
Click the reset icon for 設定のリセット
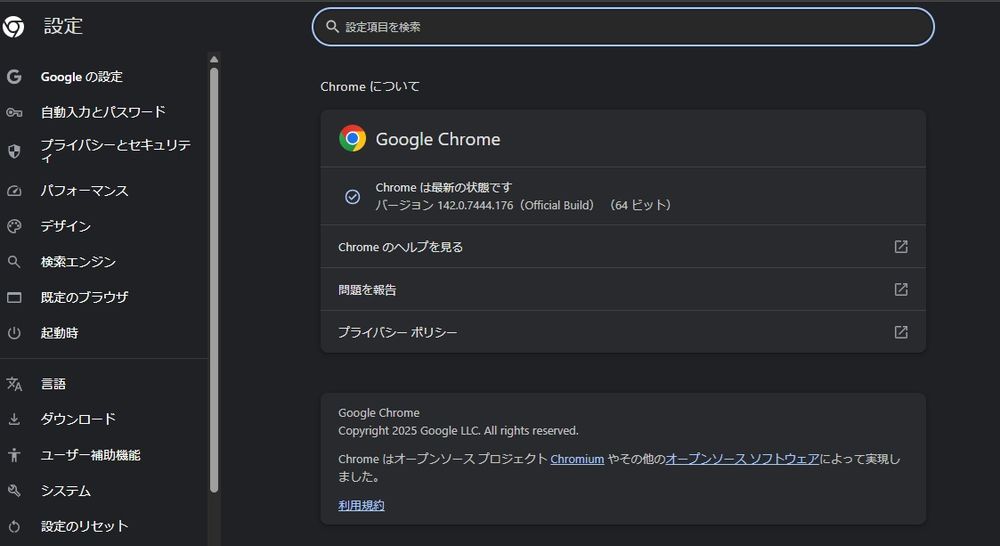(x=14, y=526)
